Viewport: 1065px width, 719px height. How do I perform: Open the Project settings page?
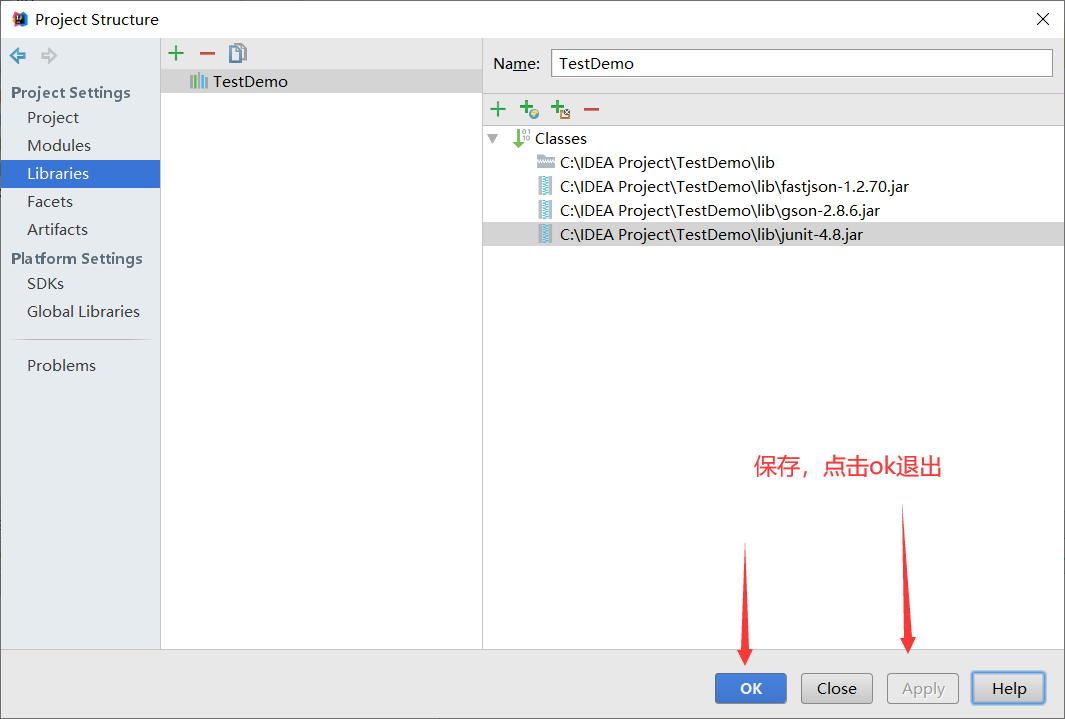53,117
